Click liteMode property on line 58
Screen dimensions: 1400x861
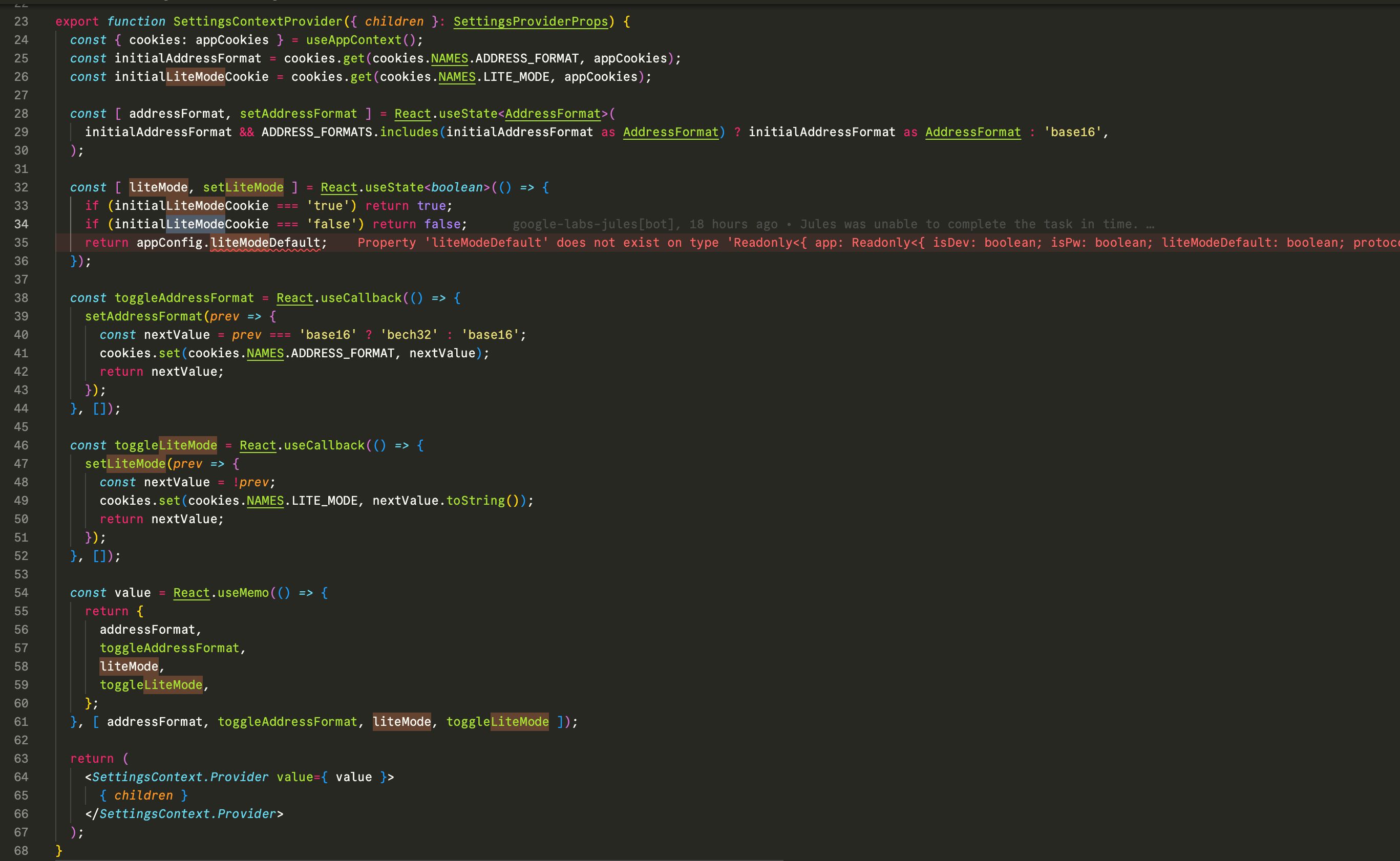129,666
